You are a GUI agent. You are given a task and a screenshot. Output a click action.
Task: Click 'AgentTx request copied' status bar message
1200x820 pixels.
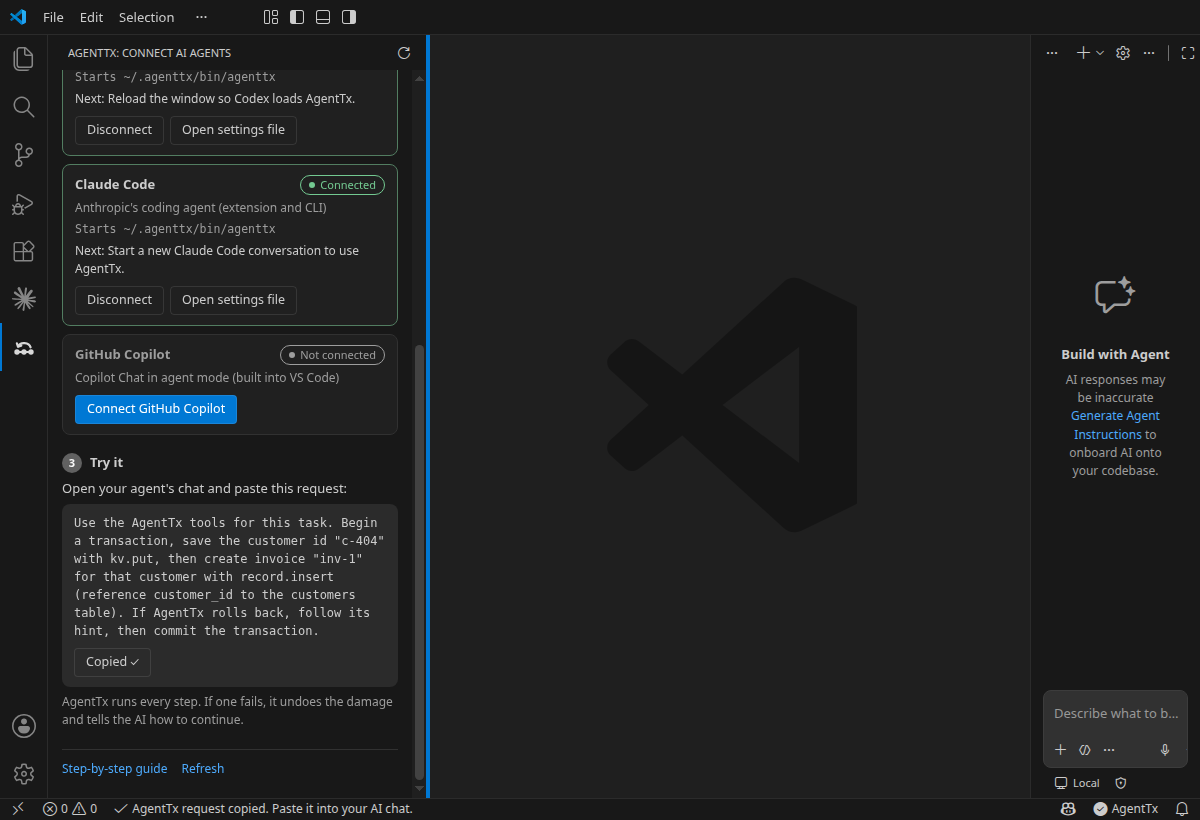tap(263, 809)
